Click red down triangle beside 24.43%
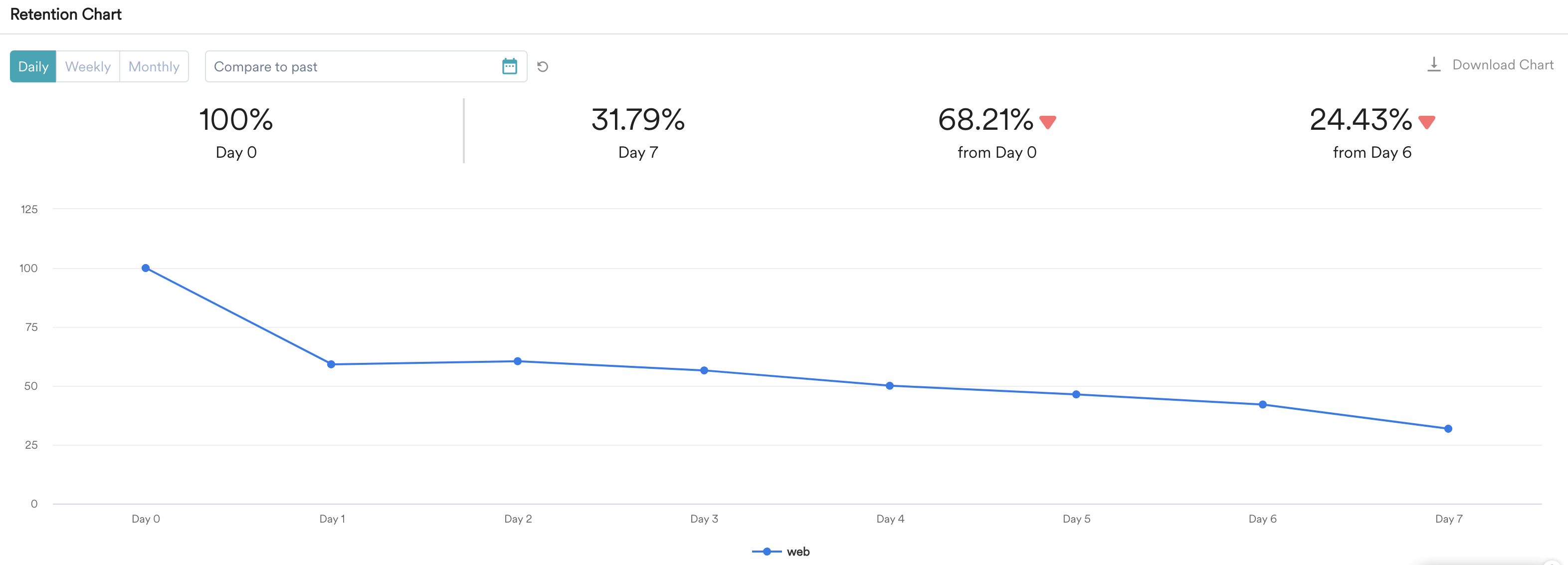This screenshot has width=1568, height=565. pos(1427,122)
